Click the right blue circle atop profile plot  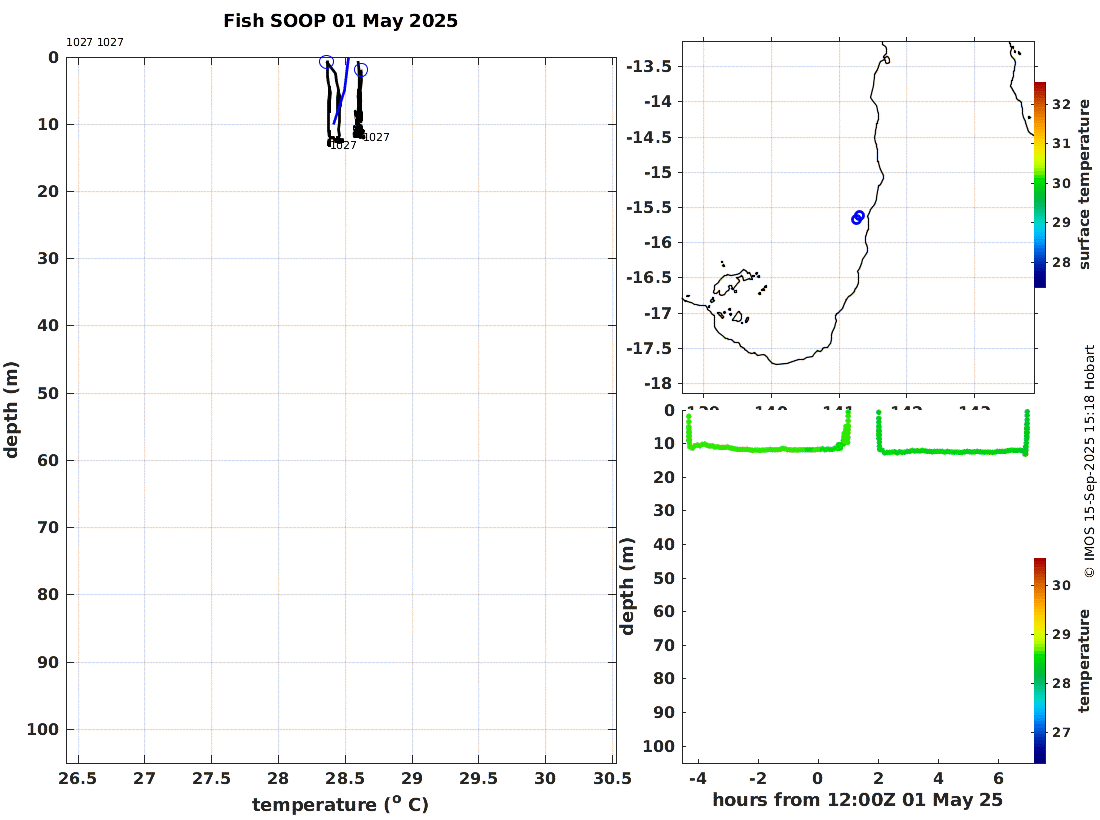point(361,69)
